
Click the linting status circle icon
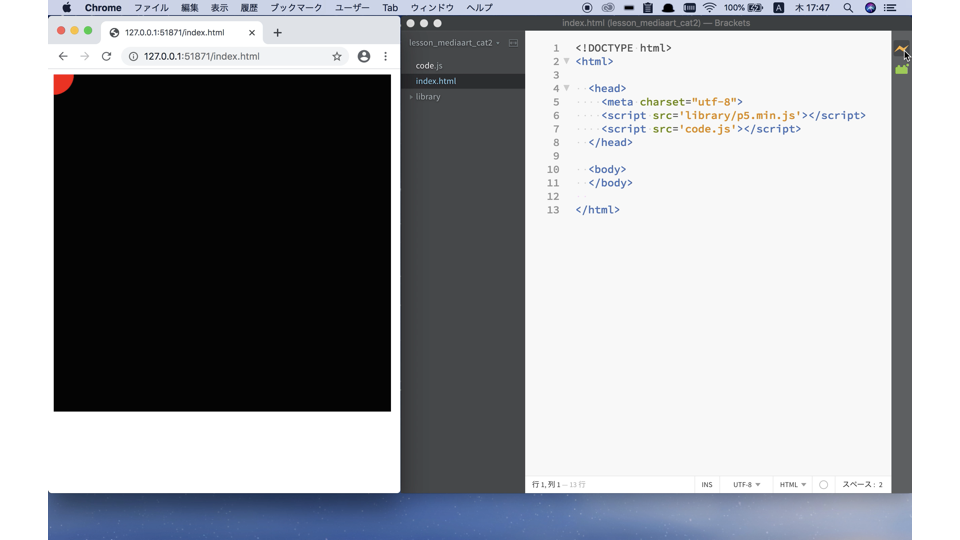click(x=823, y=484)
